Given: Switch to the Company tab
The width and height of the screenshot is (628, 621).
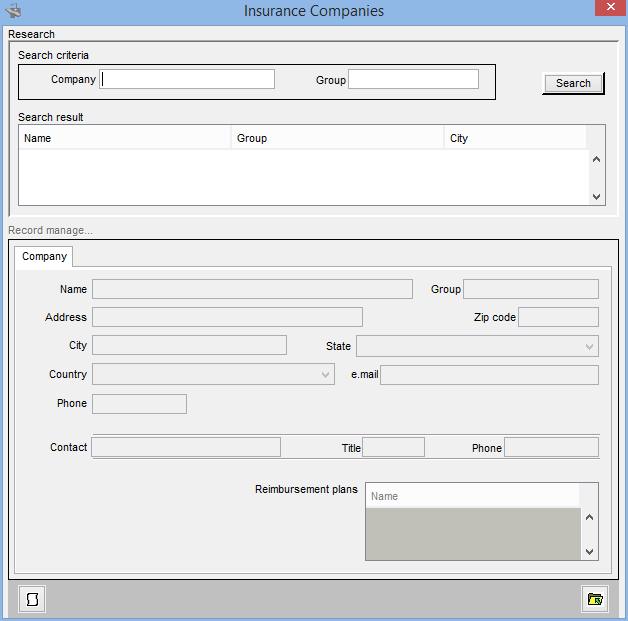Looking at the screenshot, I should point(44,257).
